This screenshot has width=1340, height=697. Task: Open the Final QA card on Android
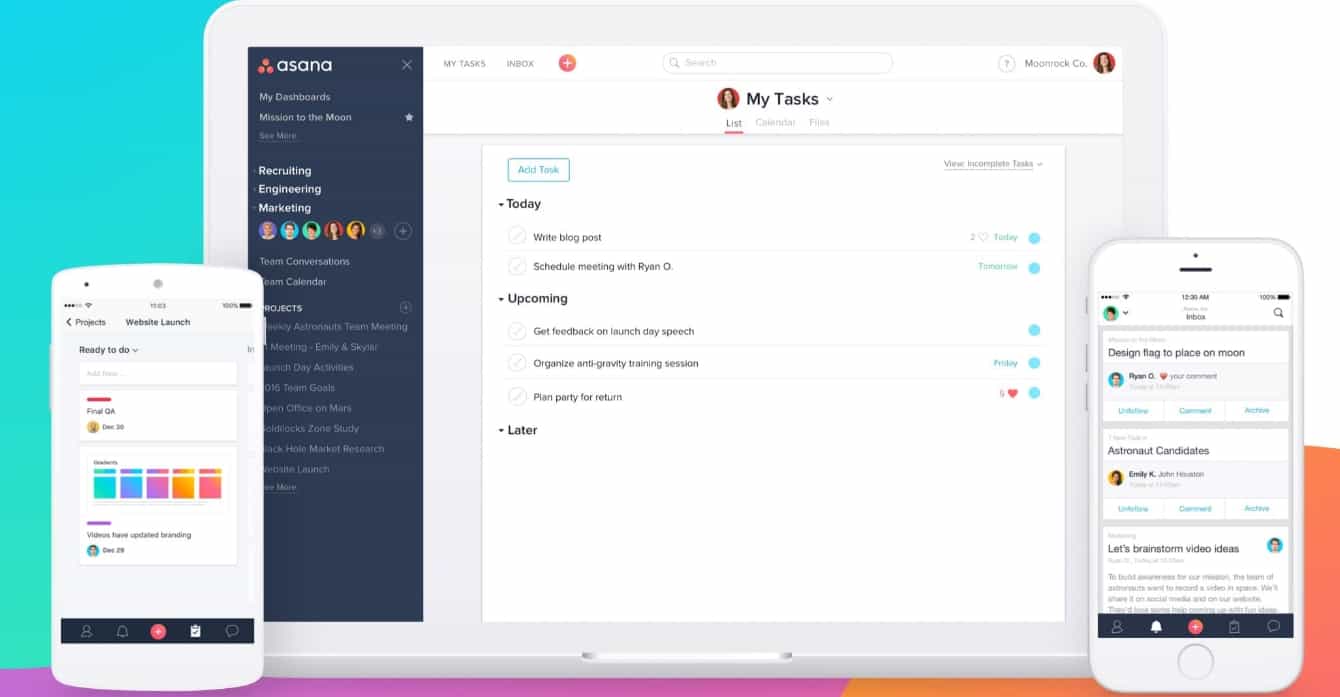pyautogui.click(x=158, y=415)
